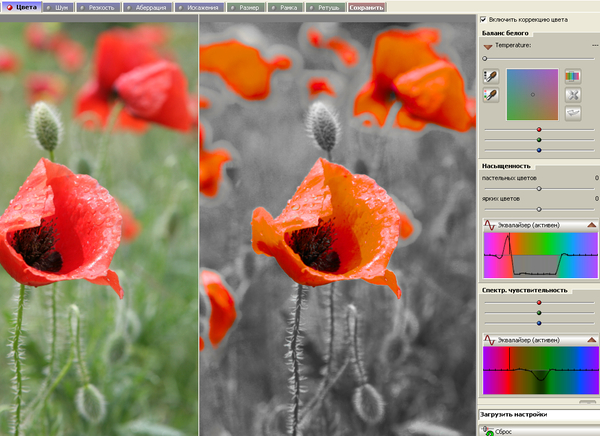Click the spectral sensitivity equalizer graph
600x436 pixels.
[540, 370]
